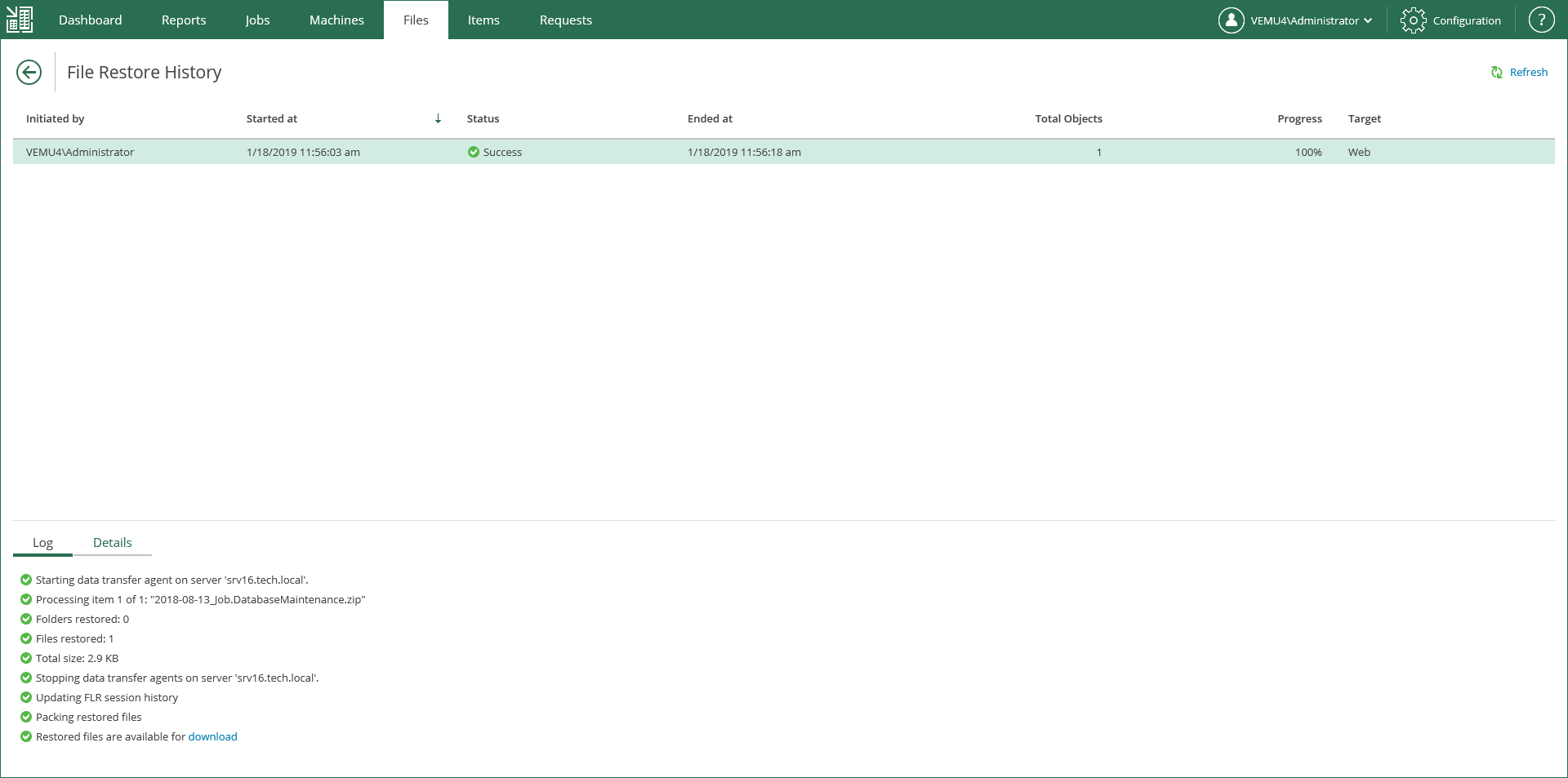
Task: Click check icon beside Starting data transfer agent
Action: [x=26, y=580]
